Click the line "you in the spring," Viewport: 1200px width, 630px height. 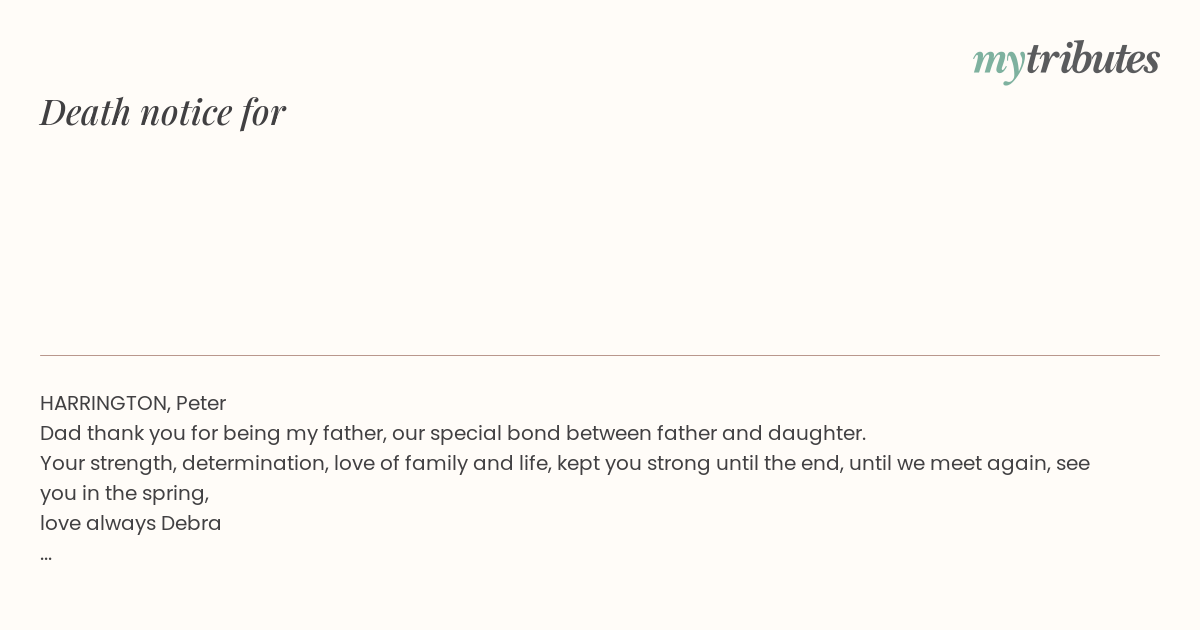pos(125,493)
